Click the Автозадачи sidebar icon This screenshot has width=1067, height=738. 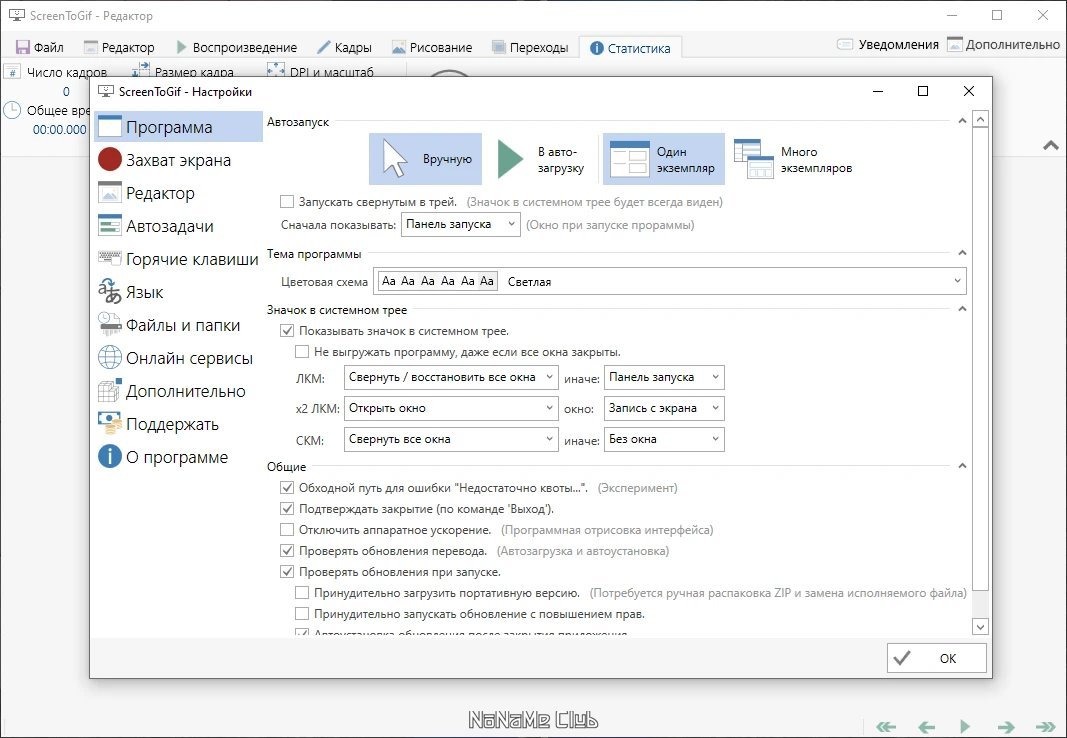(x=110, y=226)
